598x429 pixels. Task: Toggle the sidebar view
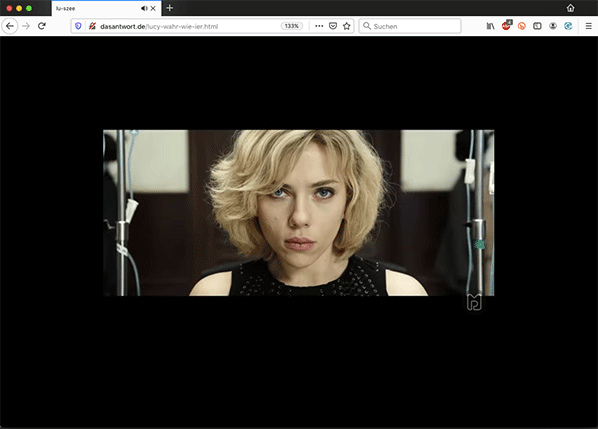point(537,26)
